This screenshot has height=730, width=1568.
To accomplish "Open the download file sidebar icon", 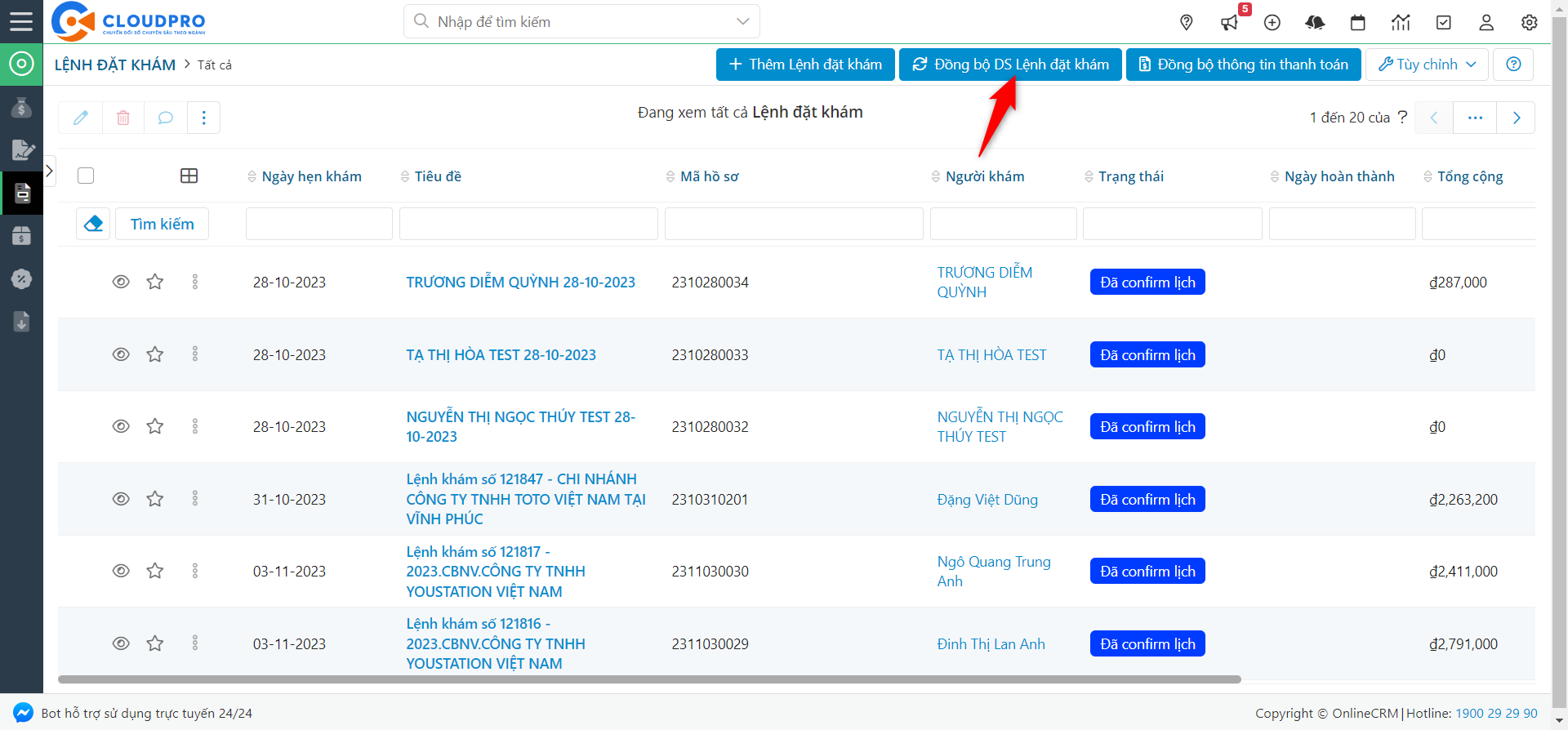I will coord(21,322).
